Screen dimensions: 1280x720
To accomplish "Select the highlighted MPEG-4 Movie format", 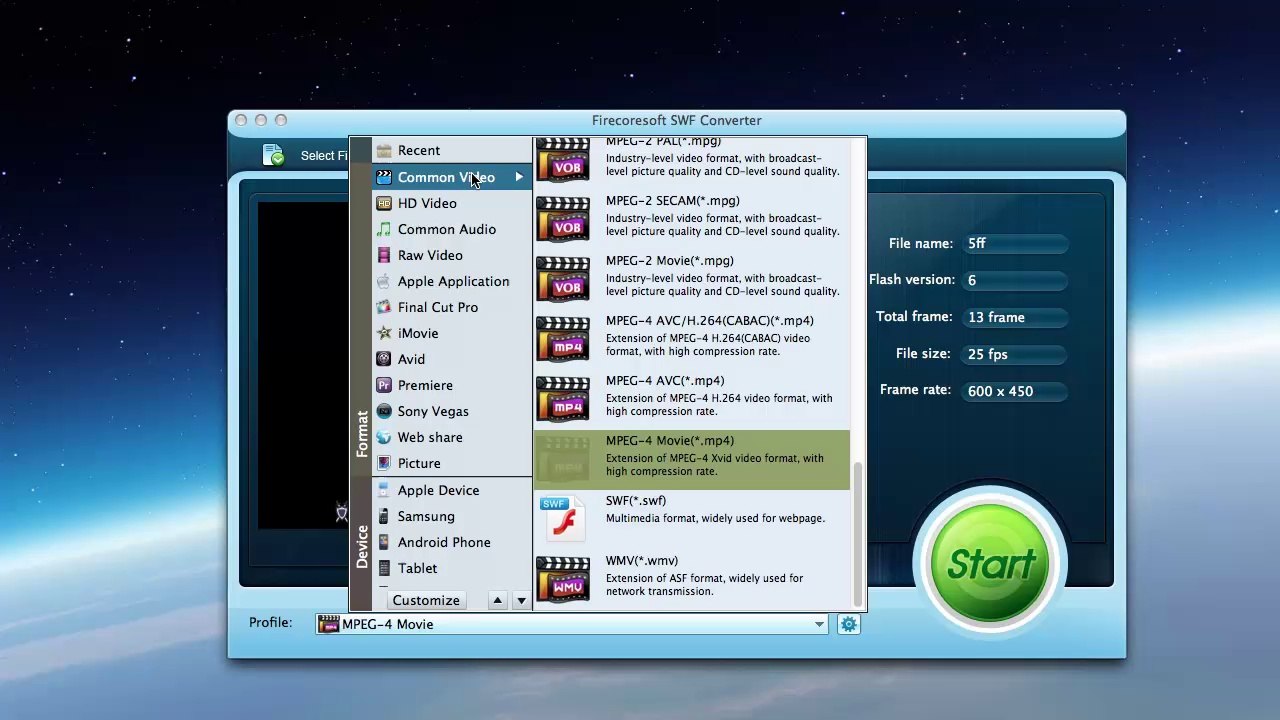I will 692,460.
